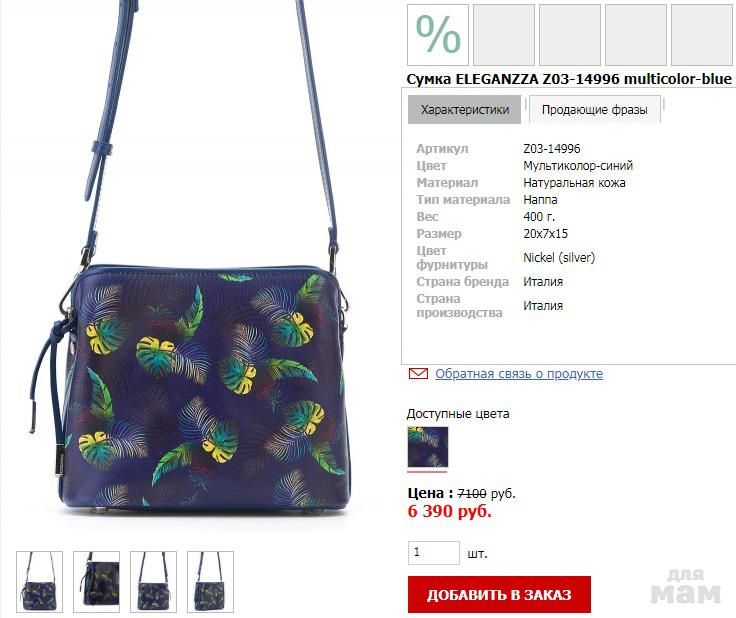Screen dimensions: 736x618
Task: Click the ДОБАВИТЬ В ЗАКАЗ button
Action: (499, 595)
